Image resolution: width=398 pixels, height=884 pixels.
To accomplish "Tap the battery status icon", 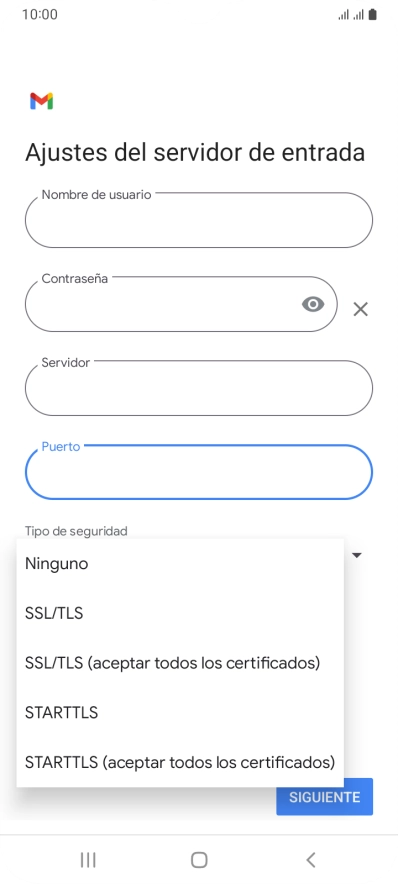I will [x=372, y=15].
